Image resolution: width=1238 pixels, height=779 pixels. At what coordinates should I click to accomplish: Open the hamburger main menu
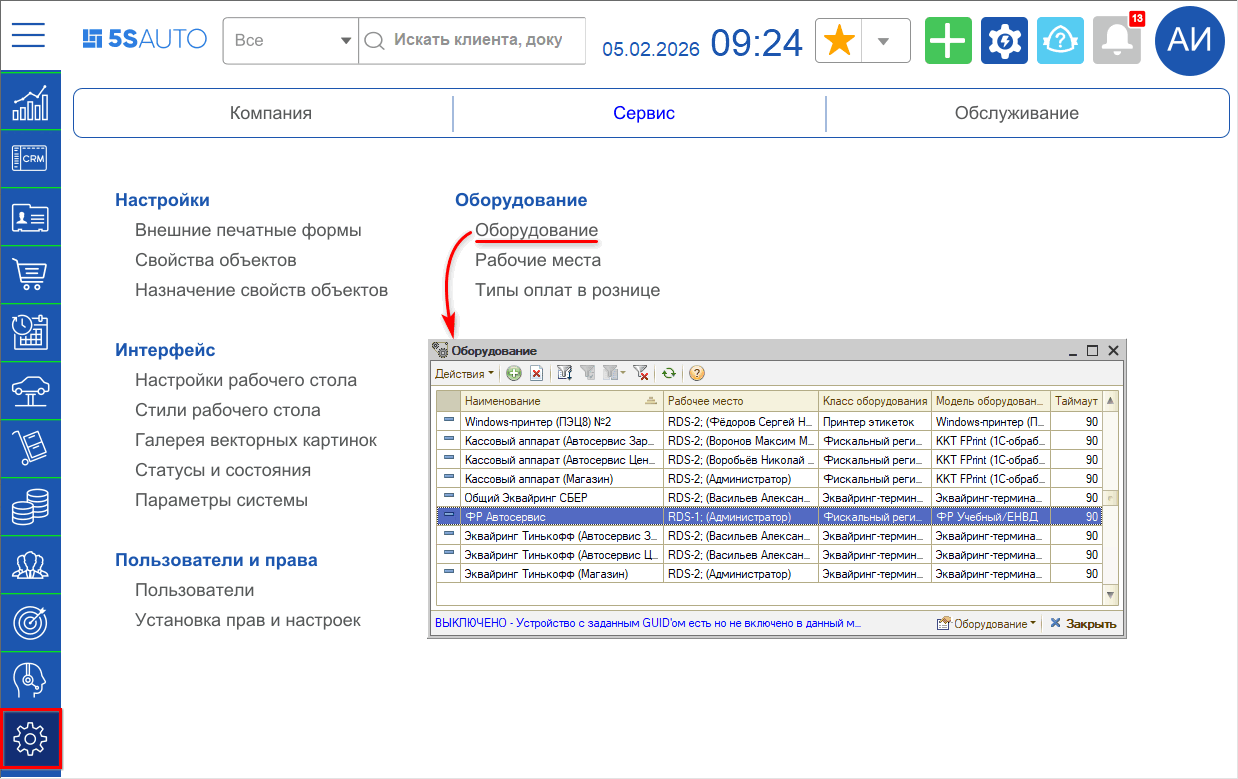29,35
